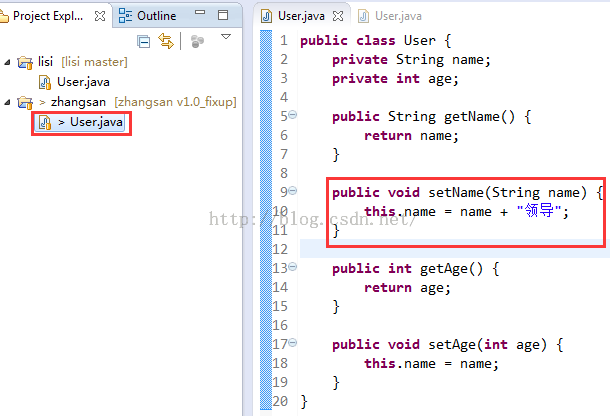
Task: Select the lisi project folder
Action: 46,61
